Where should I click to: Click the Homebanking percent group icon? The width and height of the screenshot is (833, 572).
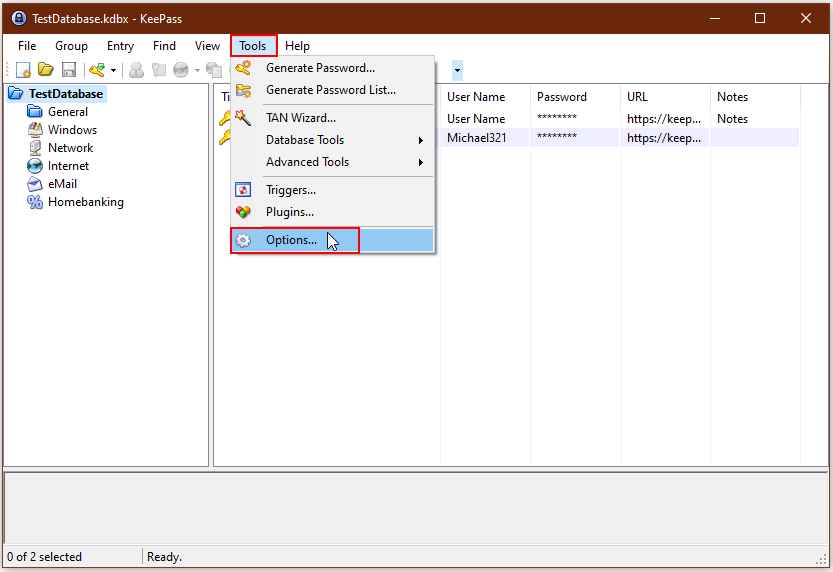coord(35,202)
